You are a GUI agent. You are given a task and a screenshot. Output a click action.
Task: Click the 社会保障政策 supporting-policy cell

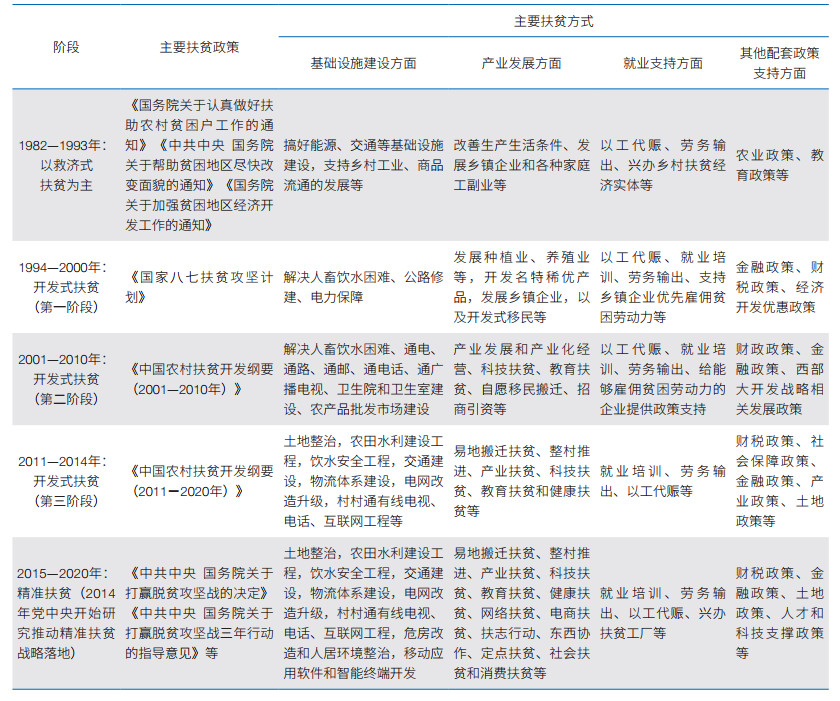(779, 481)
